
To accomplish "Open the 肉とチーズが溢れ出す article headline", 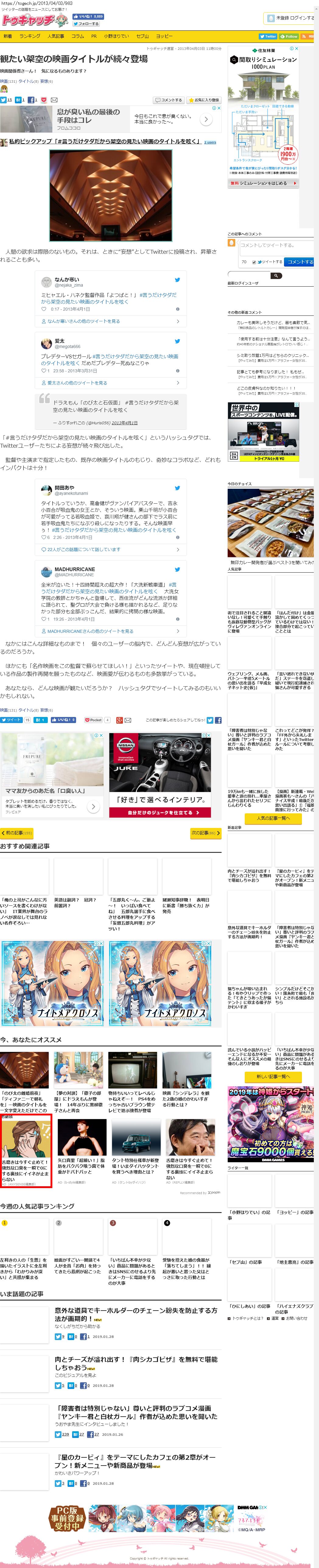I will pyautogui.click(x=135, y=1363).
